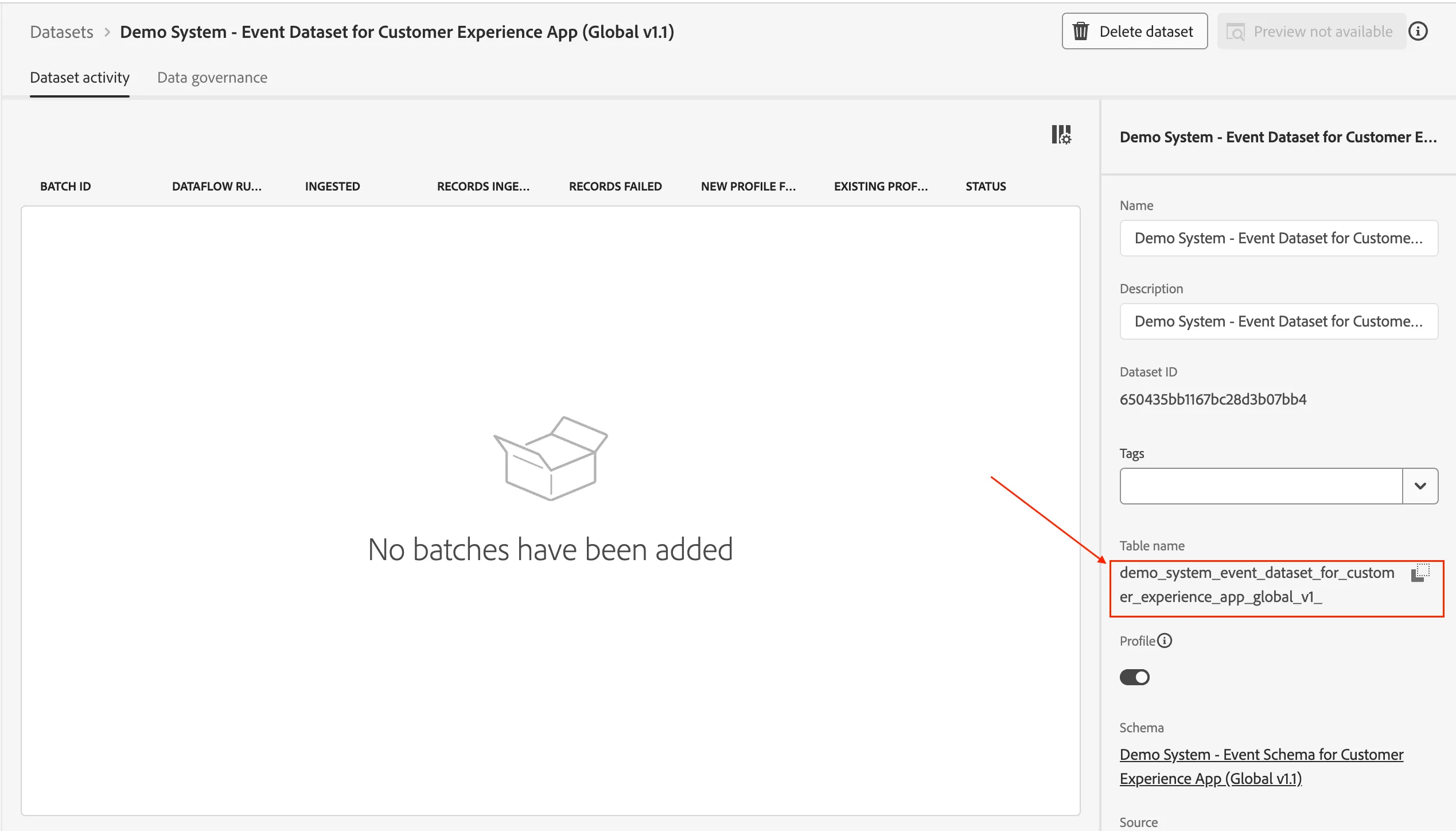This screenshot has width=1456, height=831.
Task: Click the info icon next to Profile
Action: 1165,640
